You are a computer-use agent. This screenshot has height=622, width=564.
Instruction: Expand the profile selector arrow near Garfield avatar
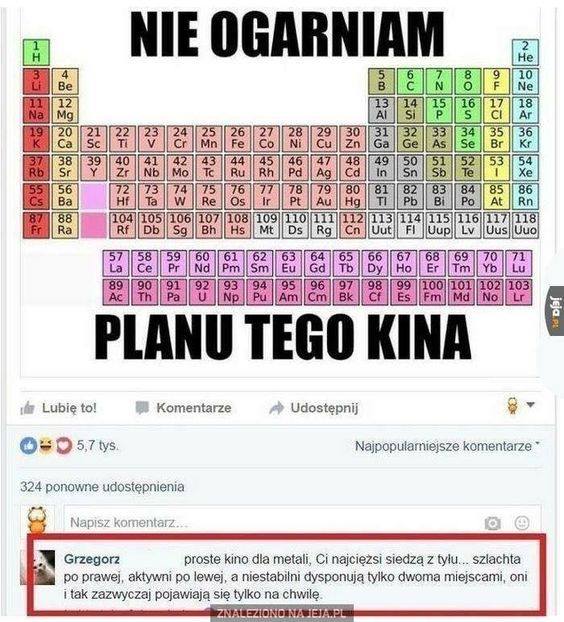pyautogui.click(x=530, y=405)
